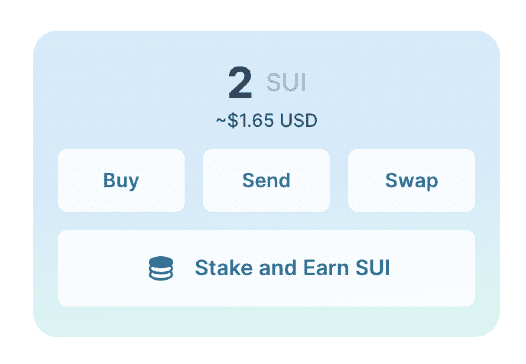
Task: Choose Buy to purchase SUI
Action: 121,180
